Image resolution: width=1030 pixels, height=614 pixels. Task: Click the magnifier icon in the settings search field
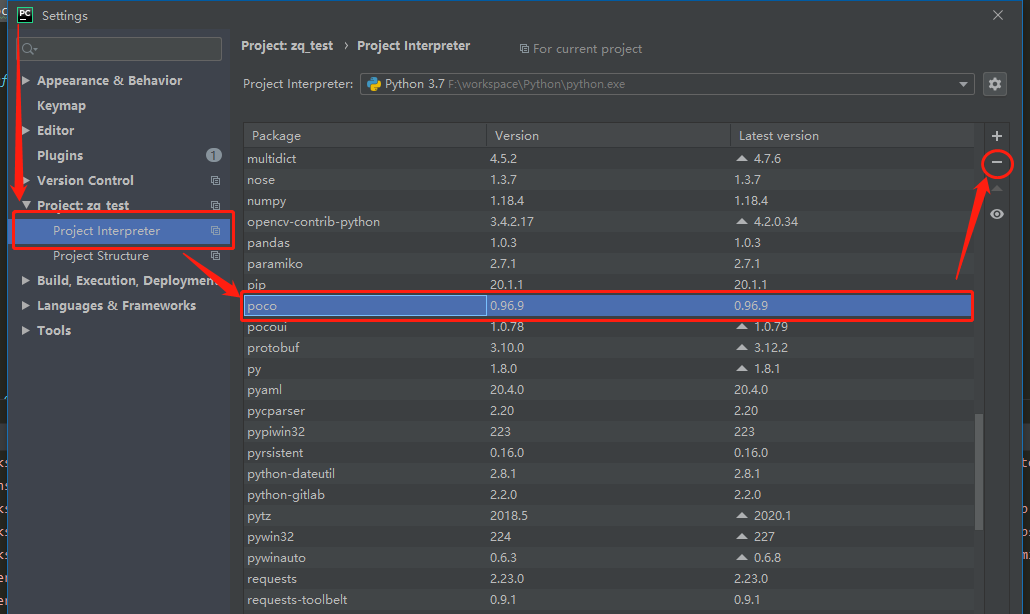coord(29,48)
